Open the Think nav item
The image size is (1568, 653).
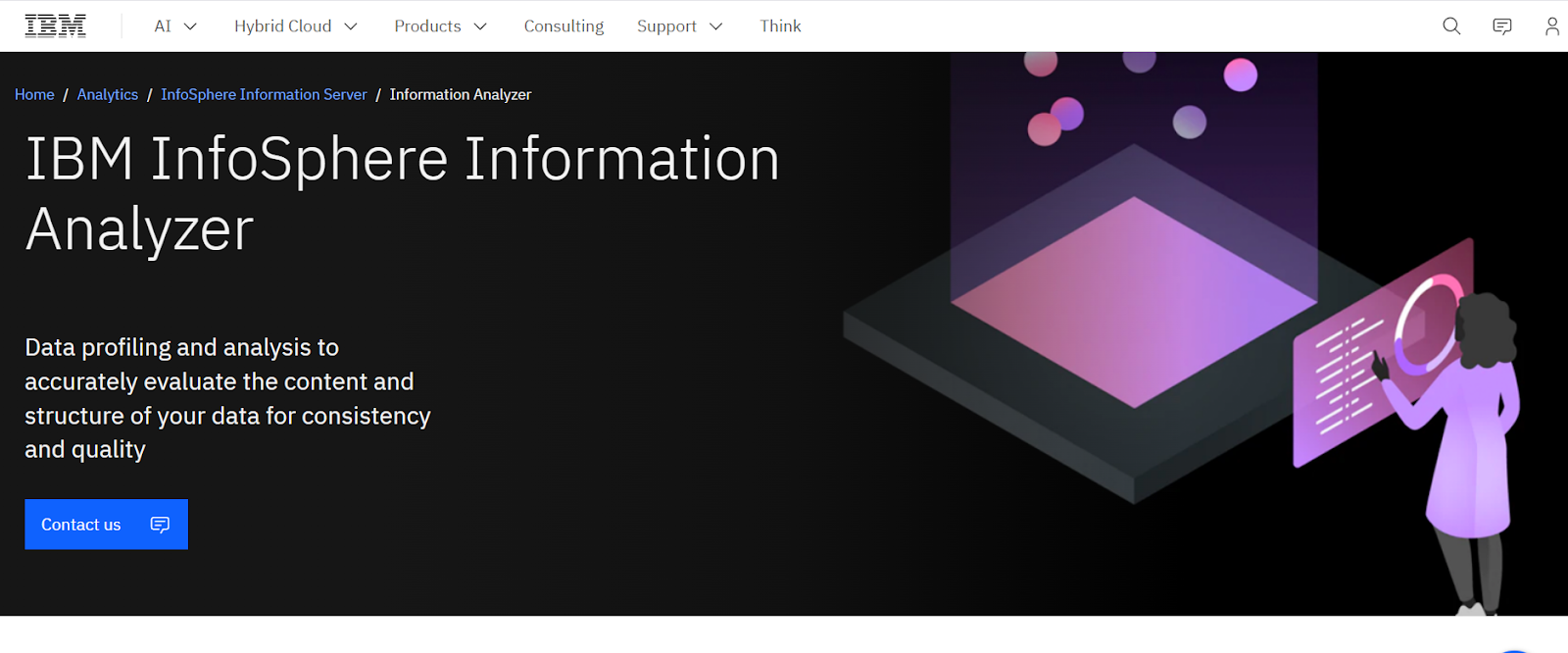(780, 26)
